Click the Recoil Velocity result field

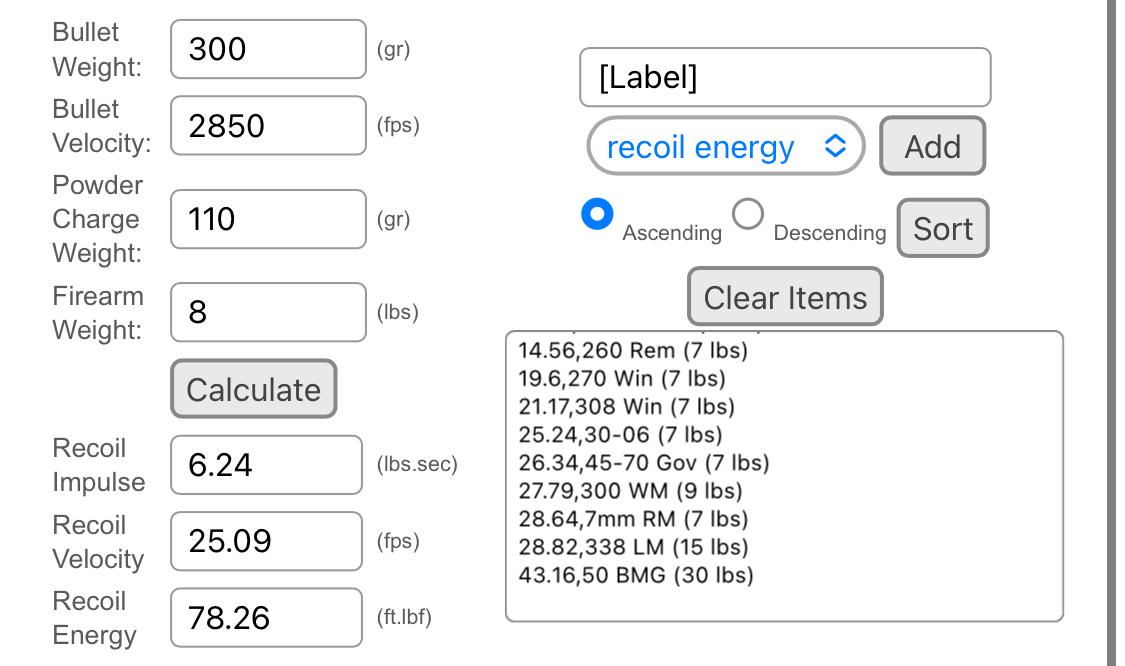[266, 541]
